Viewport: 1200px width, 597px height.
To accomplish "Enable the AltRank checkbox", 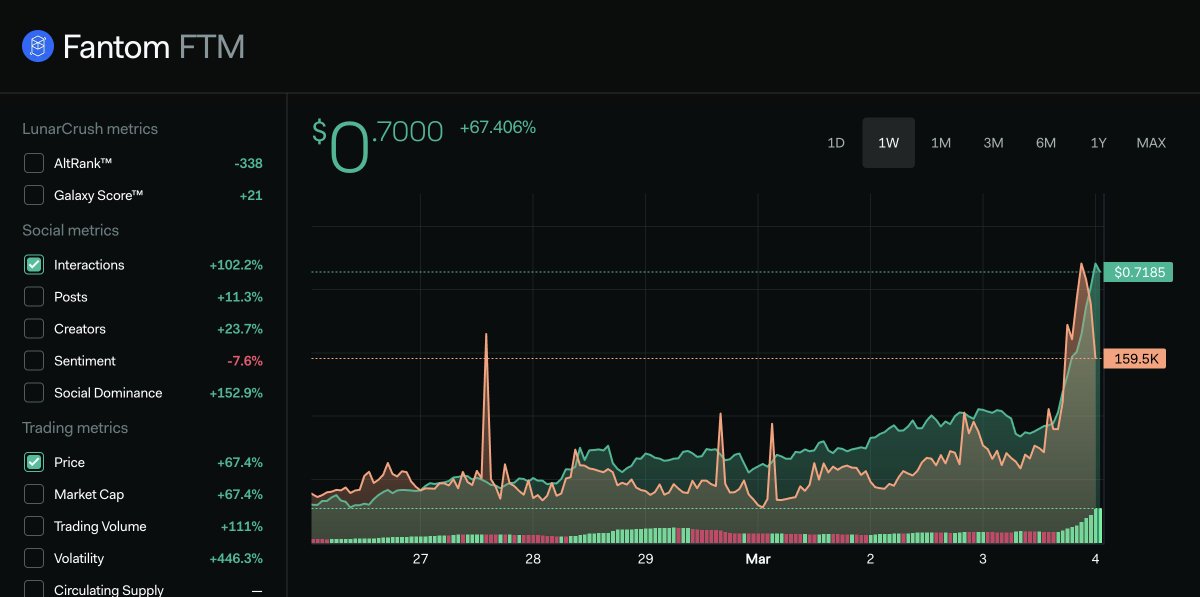I will [x=34, y=163].
